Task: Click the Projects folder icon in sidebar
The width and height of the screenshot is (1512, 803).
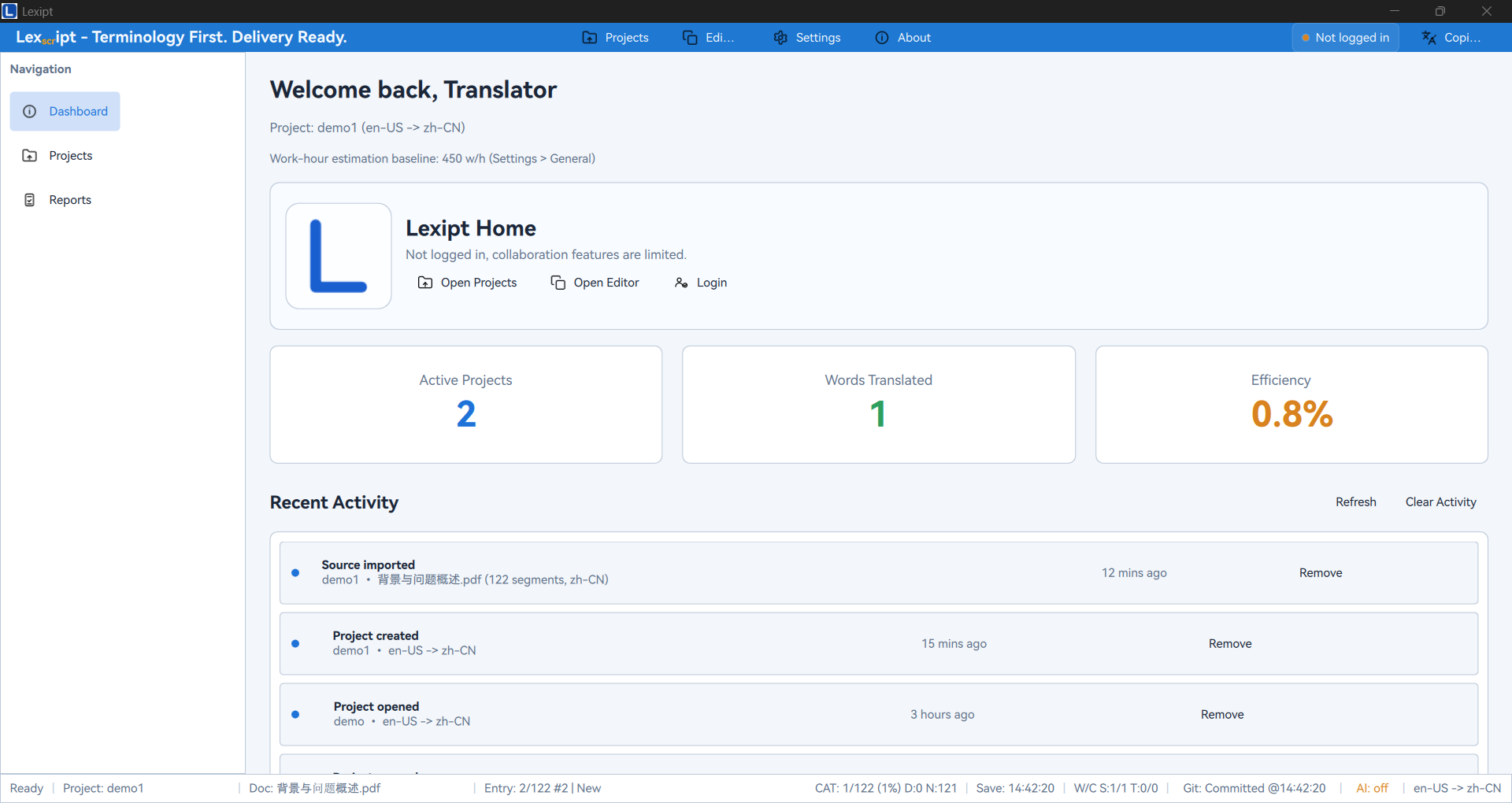Action: [30, 156]
